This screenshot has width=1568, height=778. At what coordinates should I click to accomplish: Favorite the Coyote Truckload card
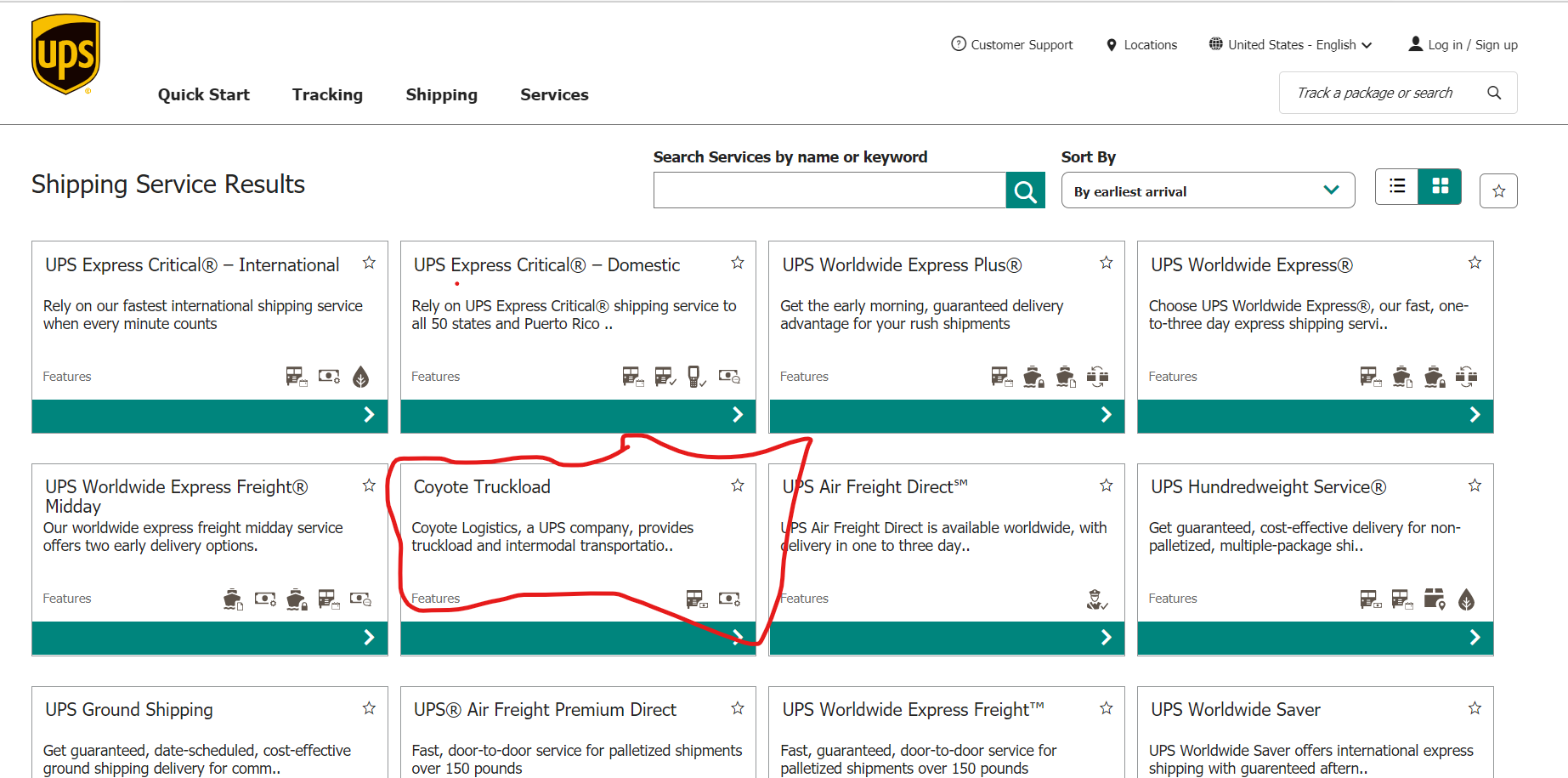click(x=738, y=486)
